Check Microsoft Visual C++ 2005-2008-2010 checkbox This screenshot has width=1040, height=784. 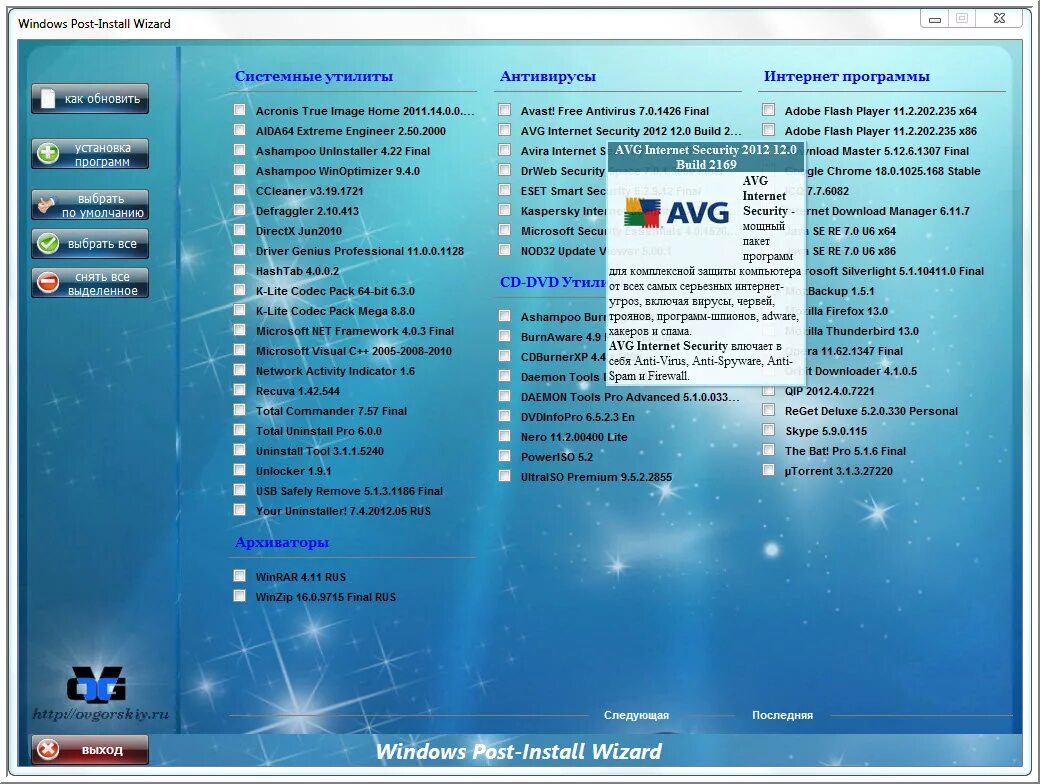pos(239,350)
